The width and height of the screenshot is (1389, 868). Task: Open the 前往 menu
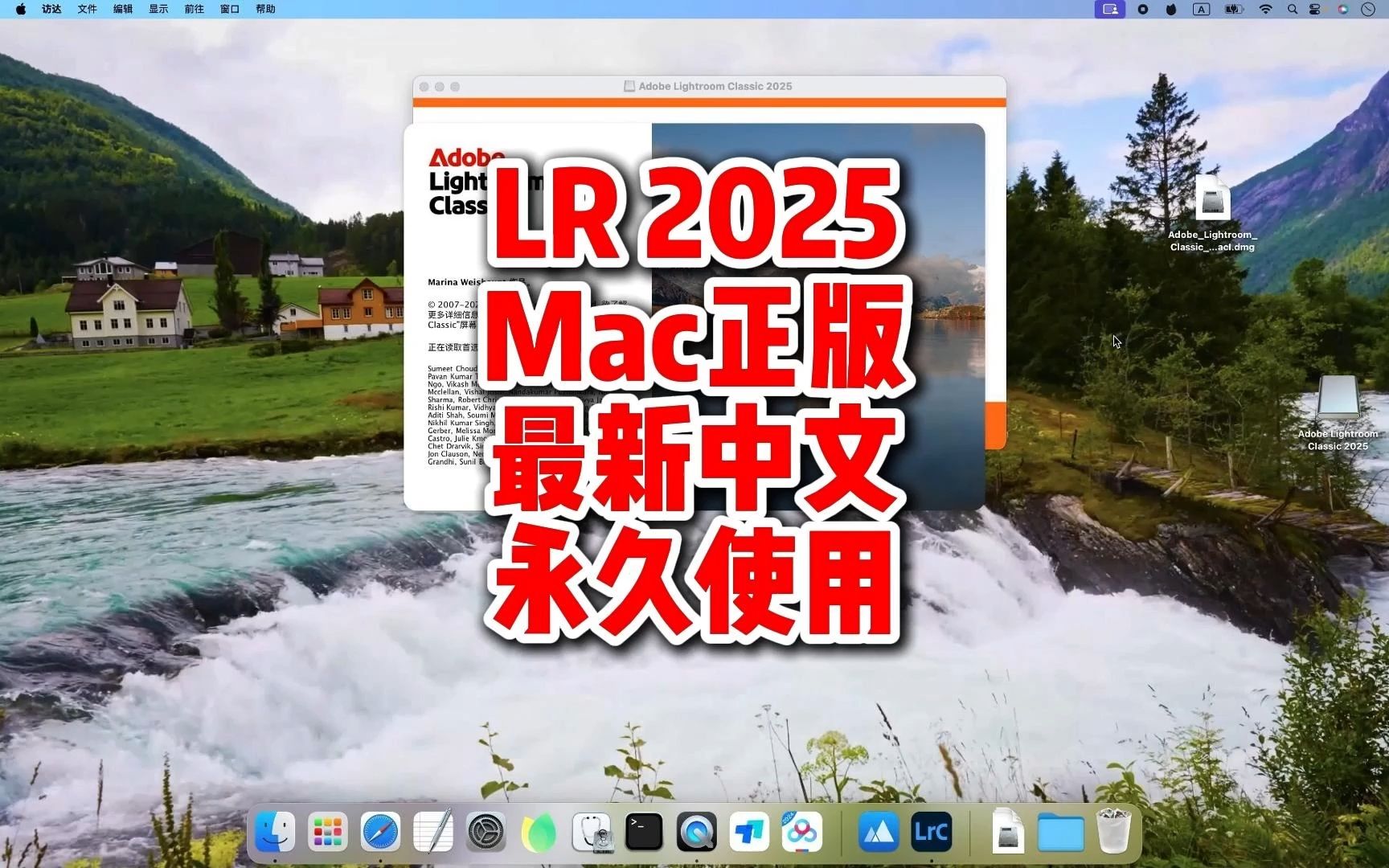[x=194, y=9]
